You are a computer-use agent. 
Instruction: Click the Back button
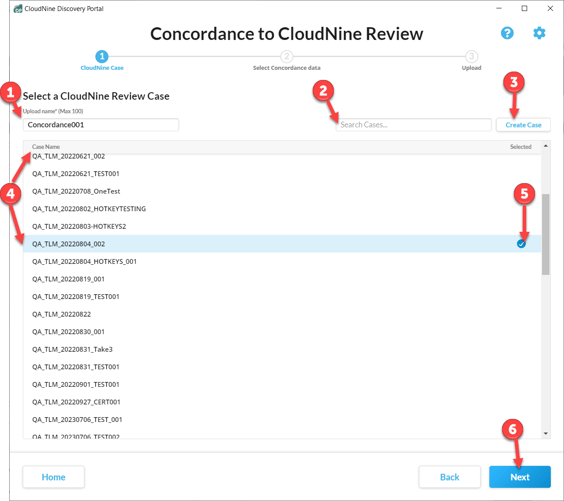coord(450,477)
